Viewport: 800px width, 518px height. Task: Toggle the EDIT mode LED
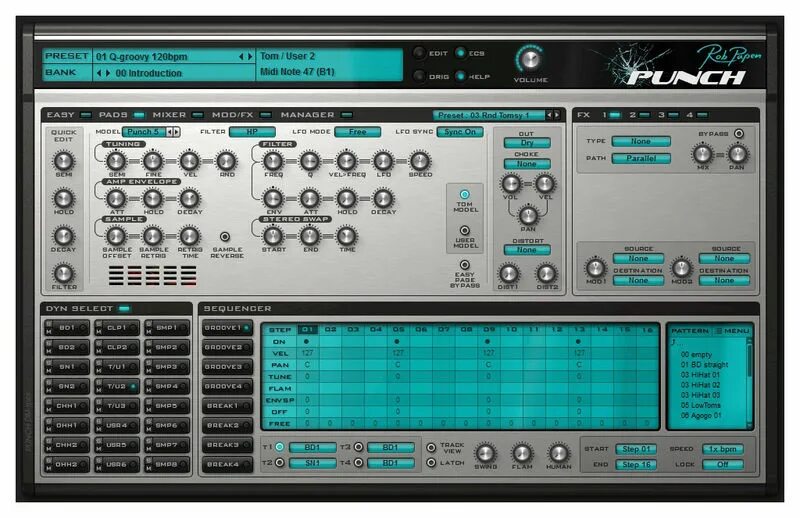click(x=419, y=53)
